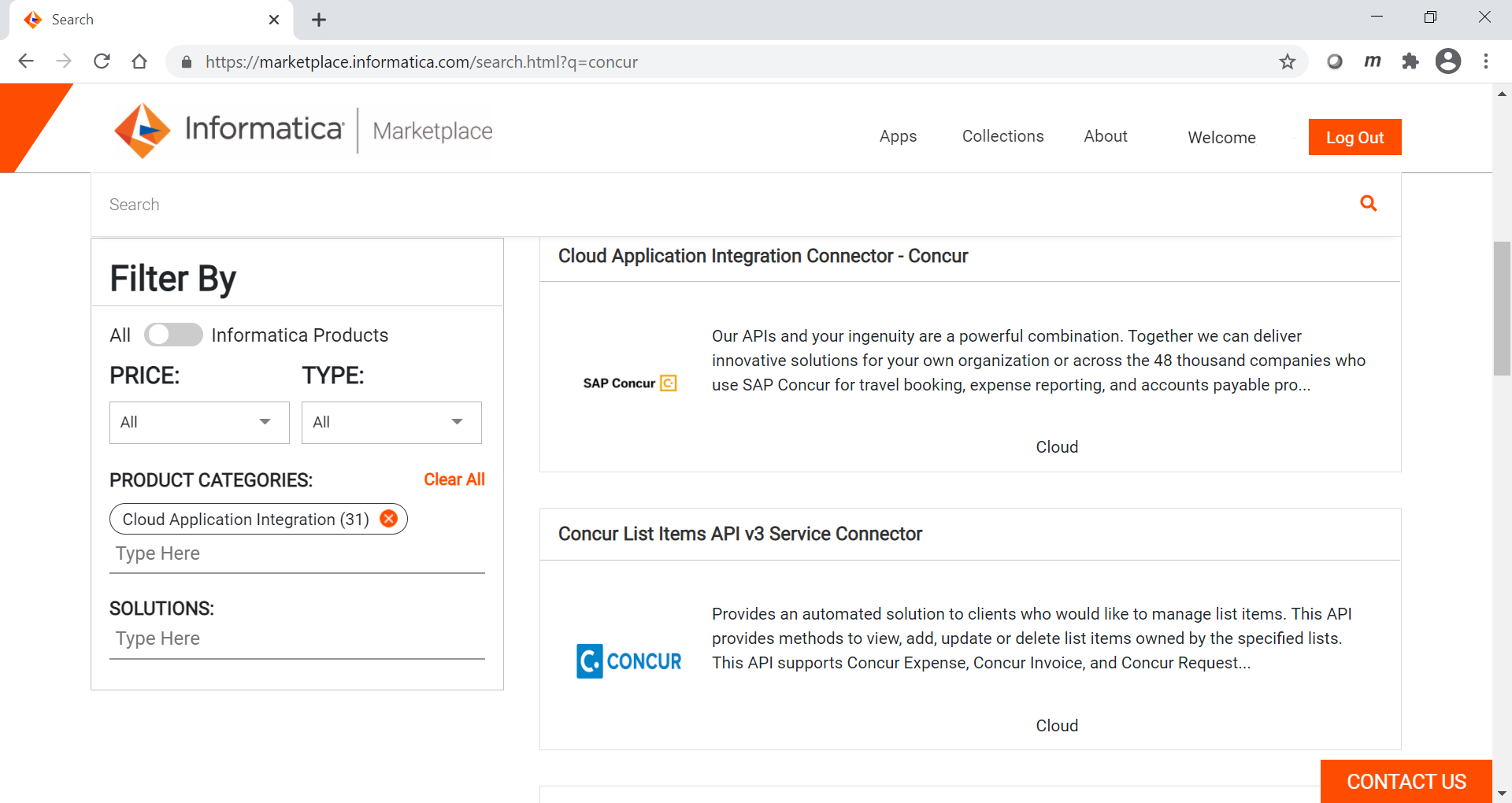Click the SAP Concur logo thumbnail
Screen dimensions: 1512x803
[630, 383]
